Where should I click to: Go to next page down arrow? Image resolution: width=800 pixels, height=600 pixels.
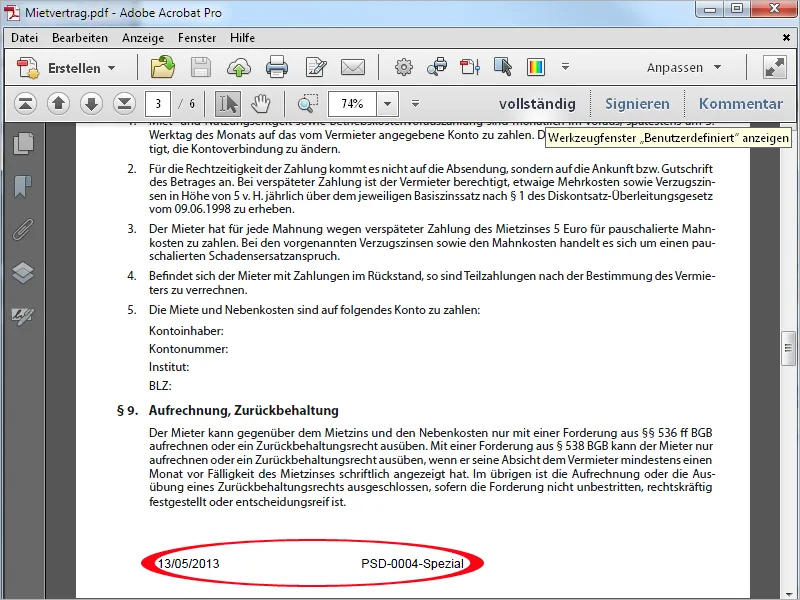point(91,104)
